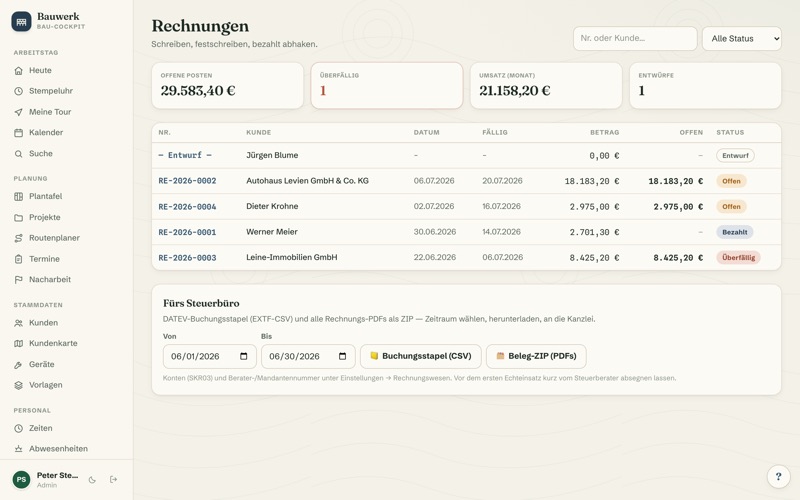Click the Geräte tool icon
Screen dimensions: 800x500
(x=18, y=365)
